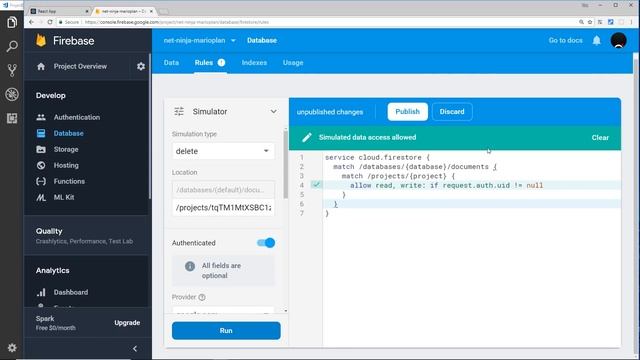
Task: Click the green check mark on line 4
Action: tap(316, 185)
